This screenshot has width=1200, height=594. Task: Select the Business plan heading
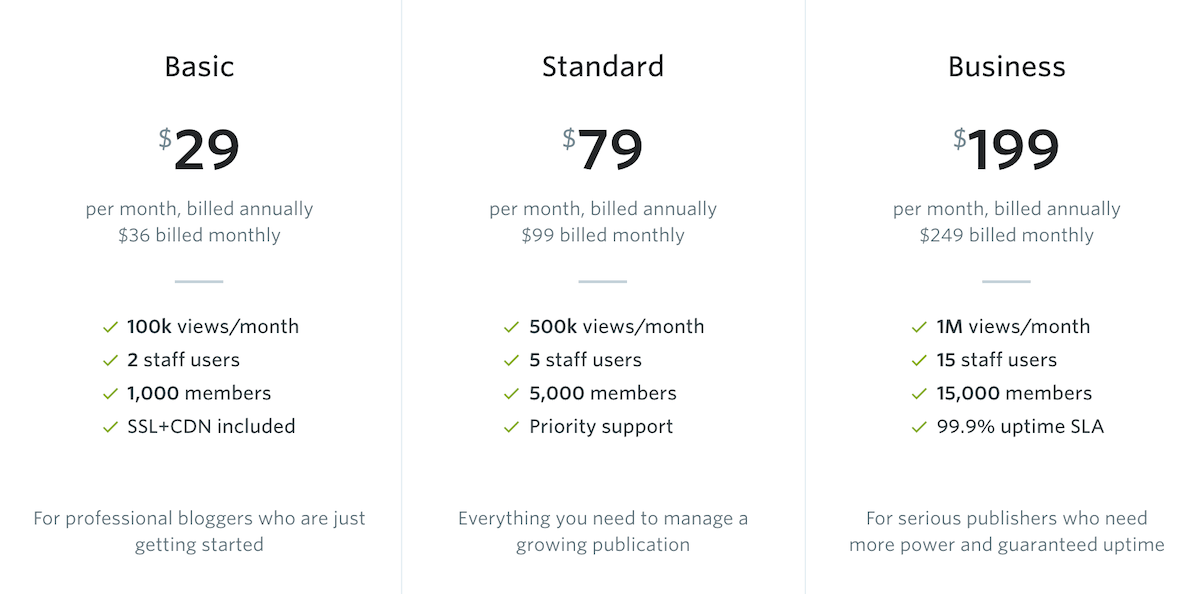pos(1007,67)
